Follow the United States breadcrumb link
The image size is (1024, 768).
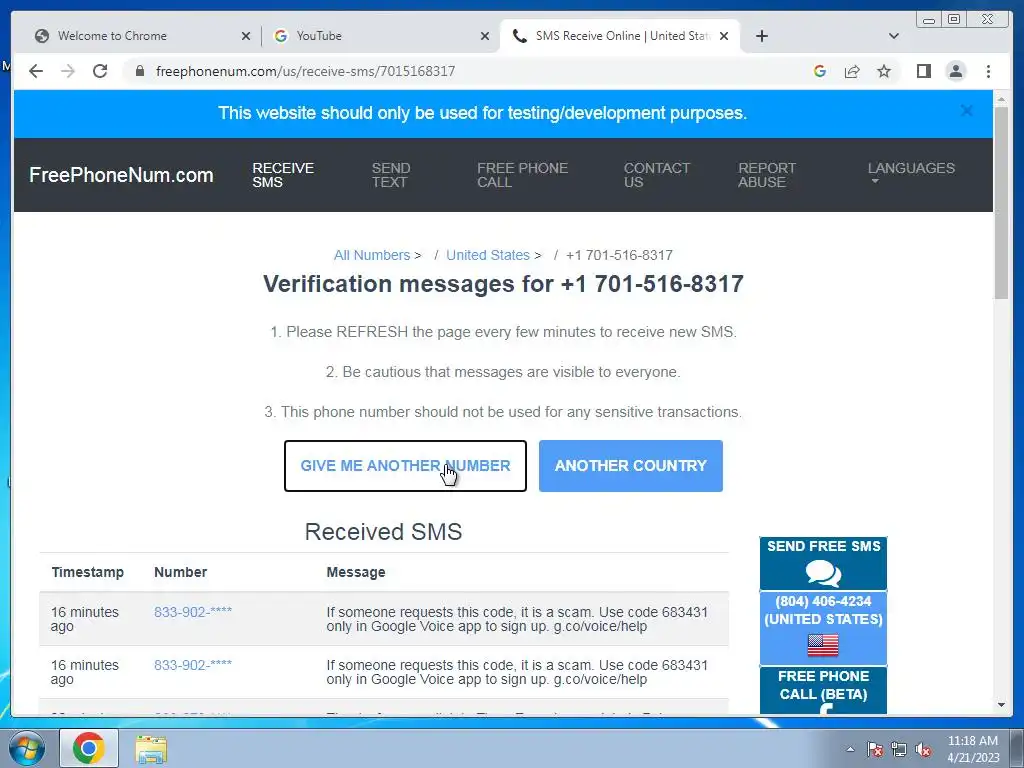click(x=488, y=255)
